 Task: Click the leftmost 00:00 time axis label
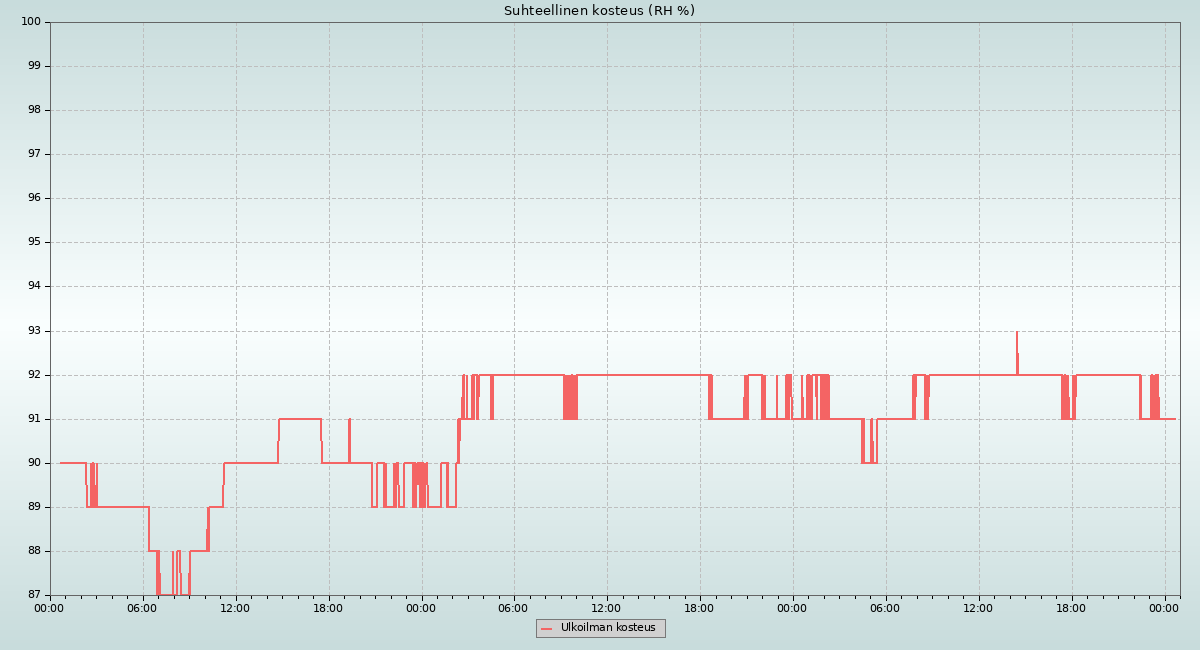tap(50, 607)
